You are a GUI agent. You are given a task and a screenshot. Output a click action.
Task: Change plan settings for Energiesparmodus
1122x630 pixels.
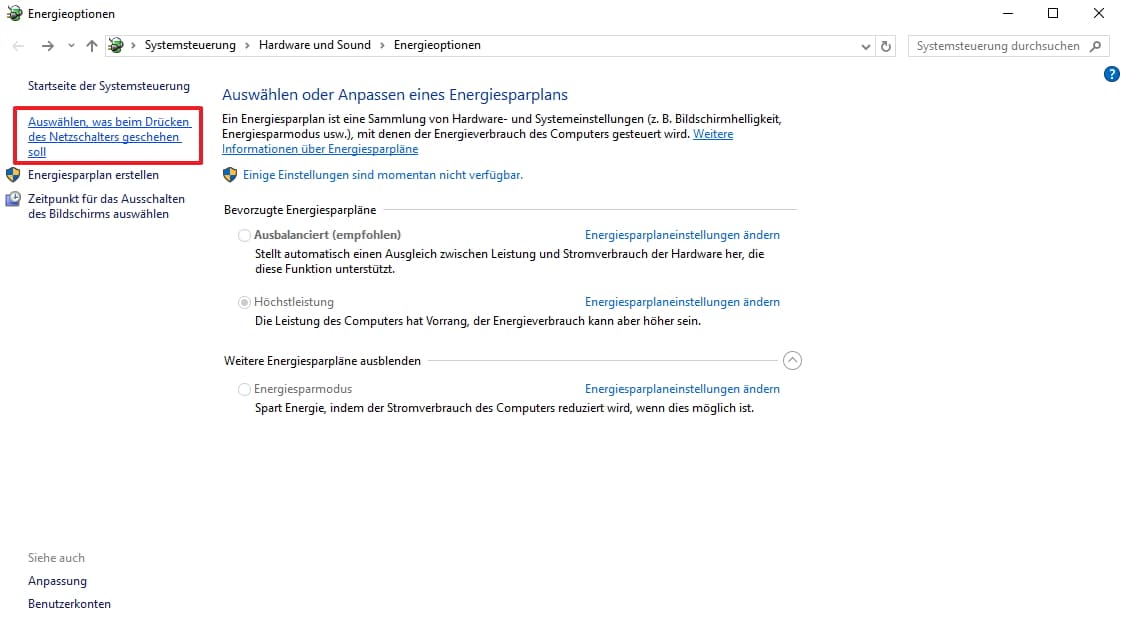(682, 389)
